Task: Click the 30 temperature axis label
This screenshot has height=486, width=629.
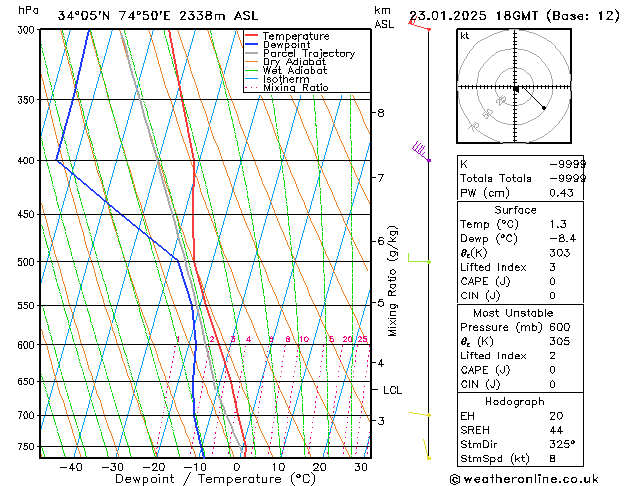Action: [x=361, y=468]
